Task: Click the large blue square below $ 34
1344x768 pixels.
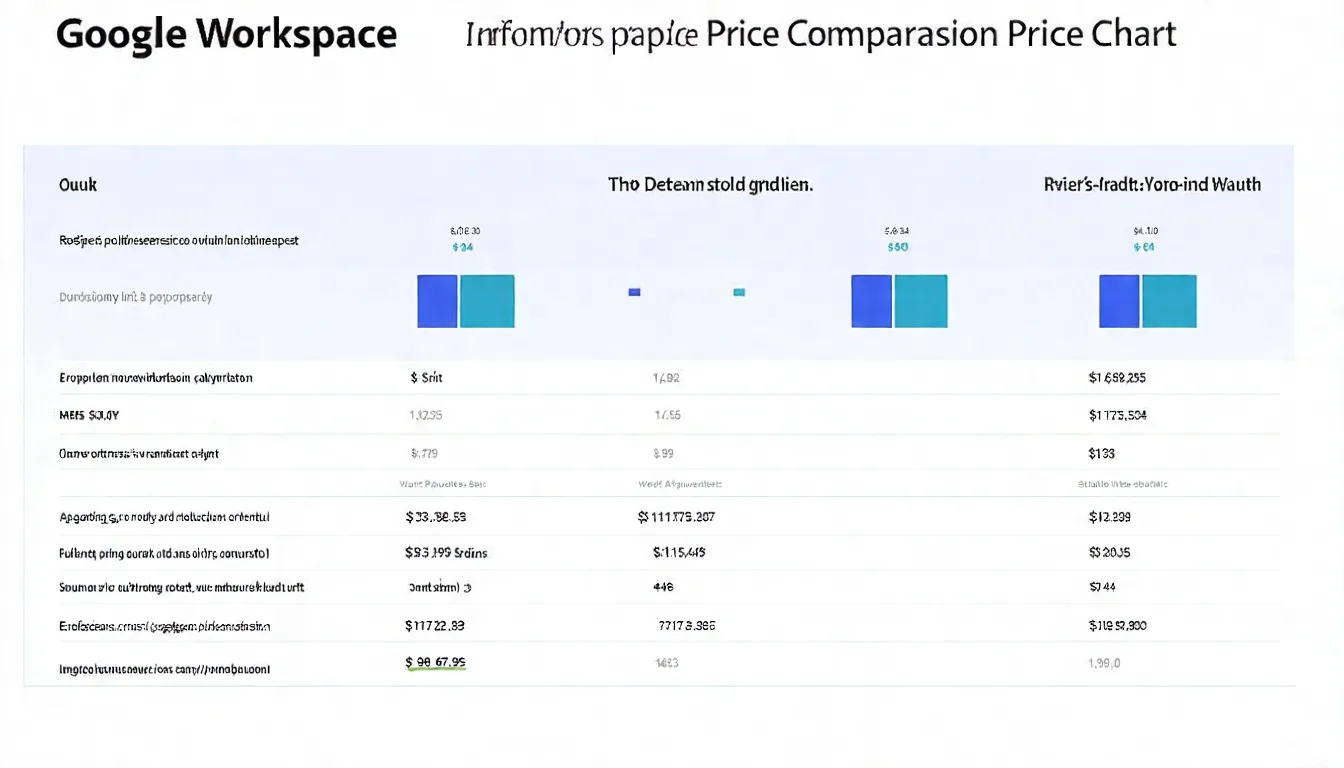Action: (437, 301)
